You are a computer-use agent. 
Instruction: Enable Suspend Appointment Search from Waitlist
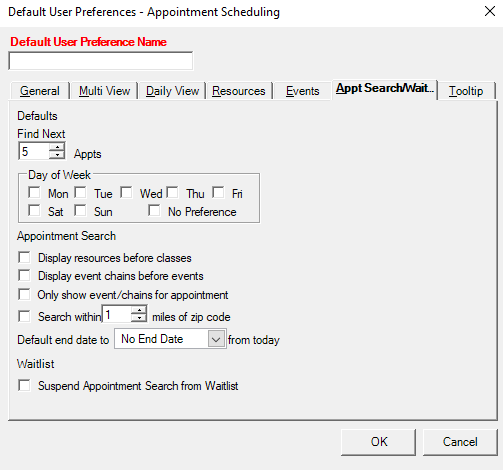(x=24, y=385)
